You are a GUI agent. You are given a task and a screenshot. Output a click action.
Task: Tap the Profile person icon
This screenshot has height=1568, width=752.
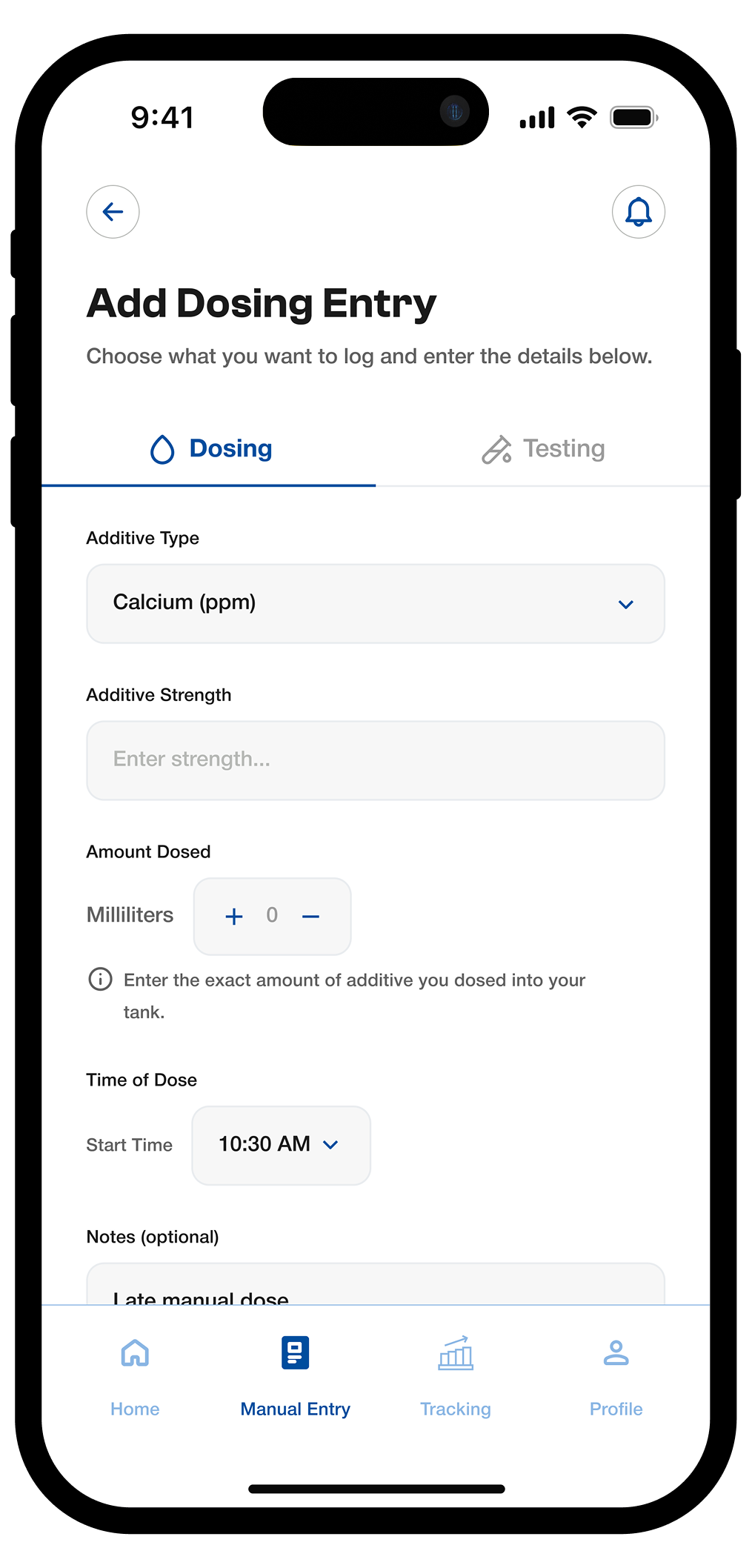[x=616, y=1353]
